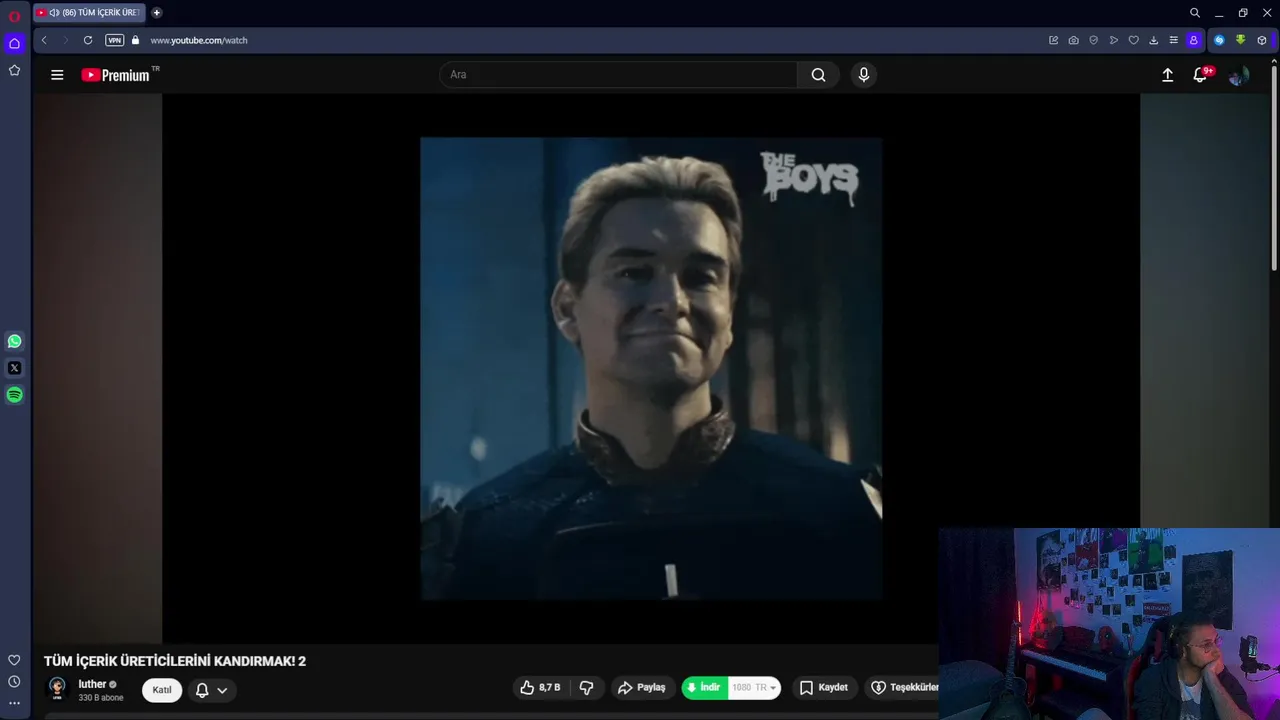Open the ad blocker shield icon

point(1093,40)
